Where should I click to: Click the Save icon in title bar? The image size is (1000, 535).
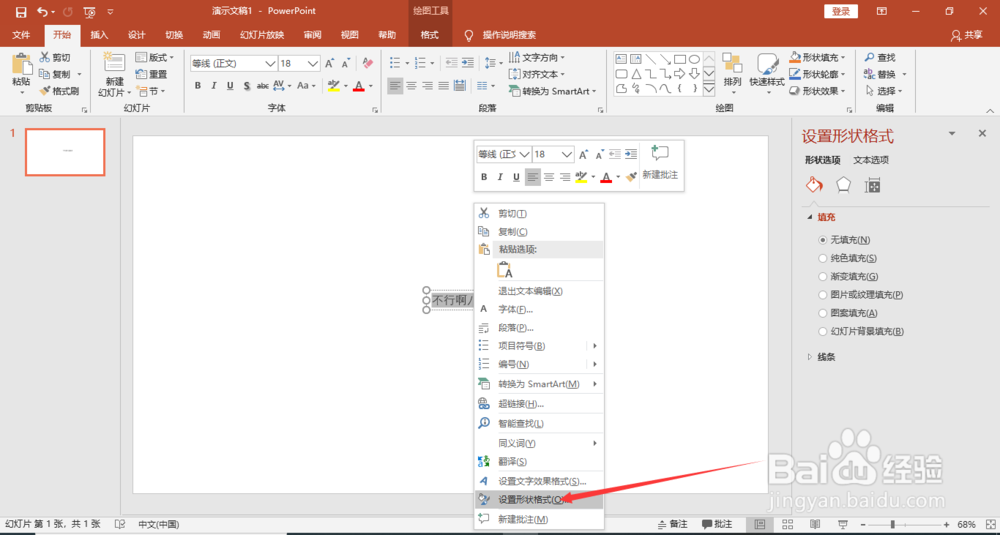tap(21, 11)
